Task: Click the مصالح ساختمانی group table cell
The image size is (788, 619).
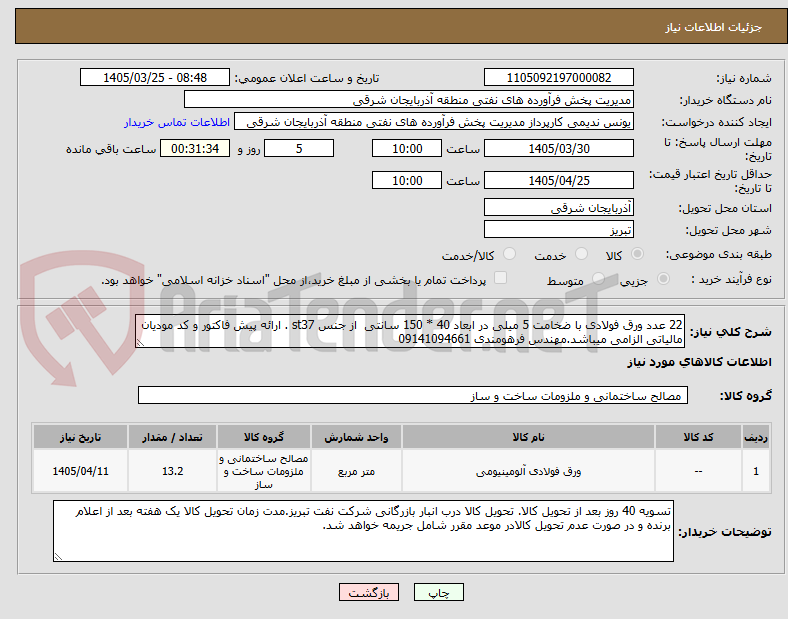Action: click(264, 471)
